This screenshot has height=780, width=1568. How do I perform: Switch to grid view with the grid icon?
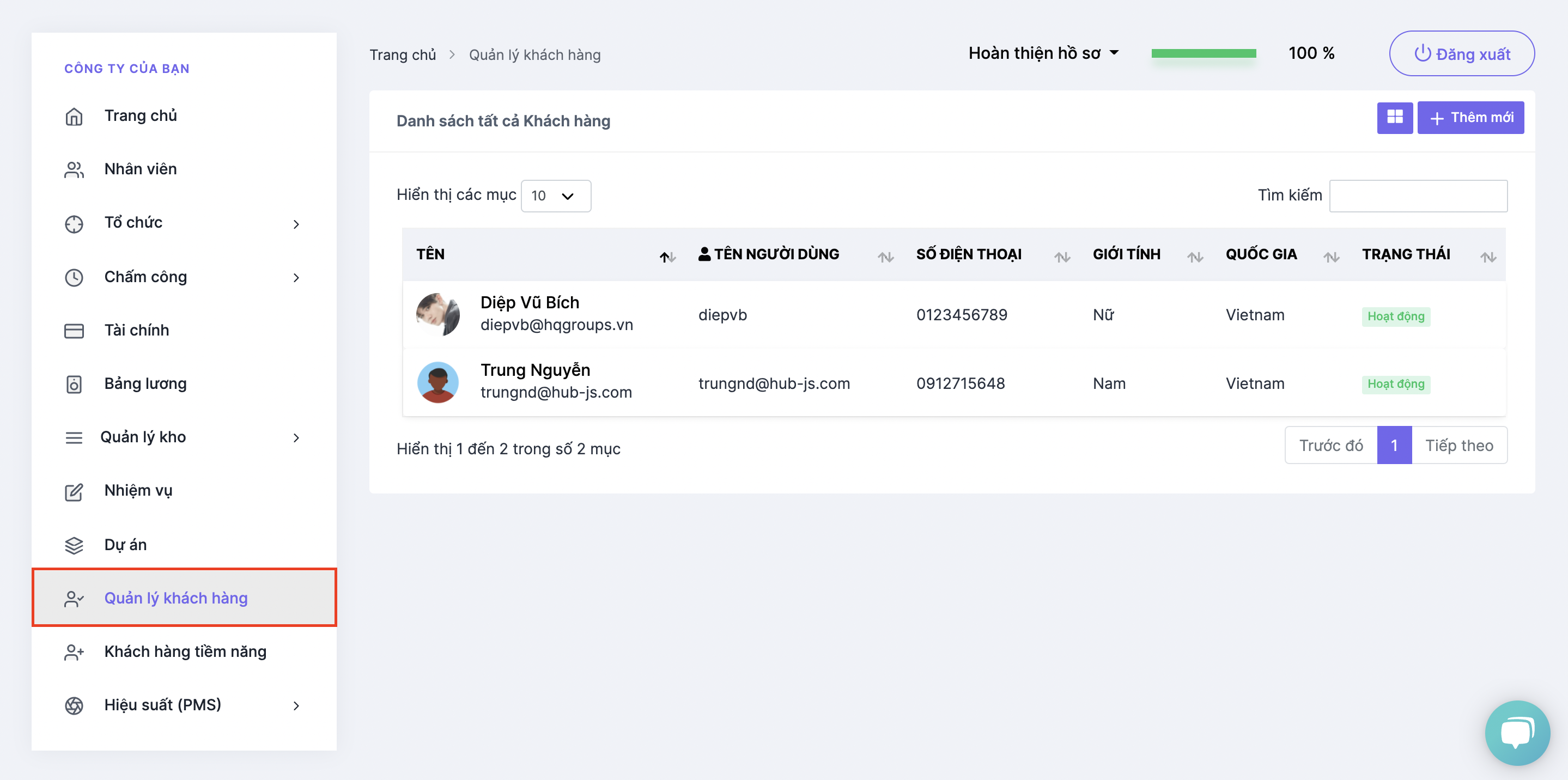(1395, 118)
